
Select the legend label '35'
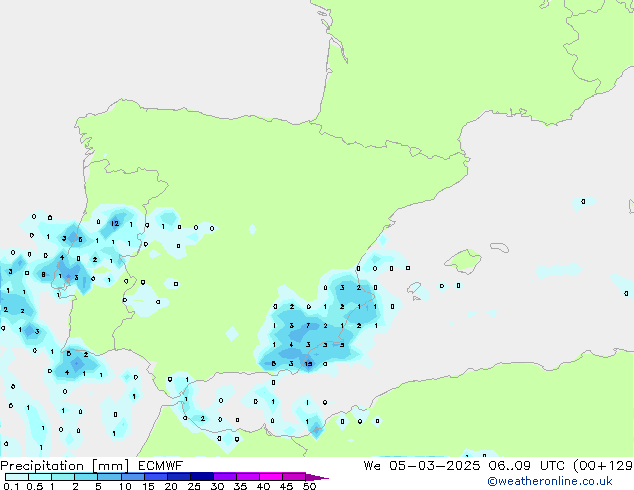[x=240, y=486]
